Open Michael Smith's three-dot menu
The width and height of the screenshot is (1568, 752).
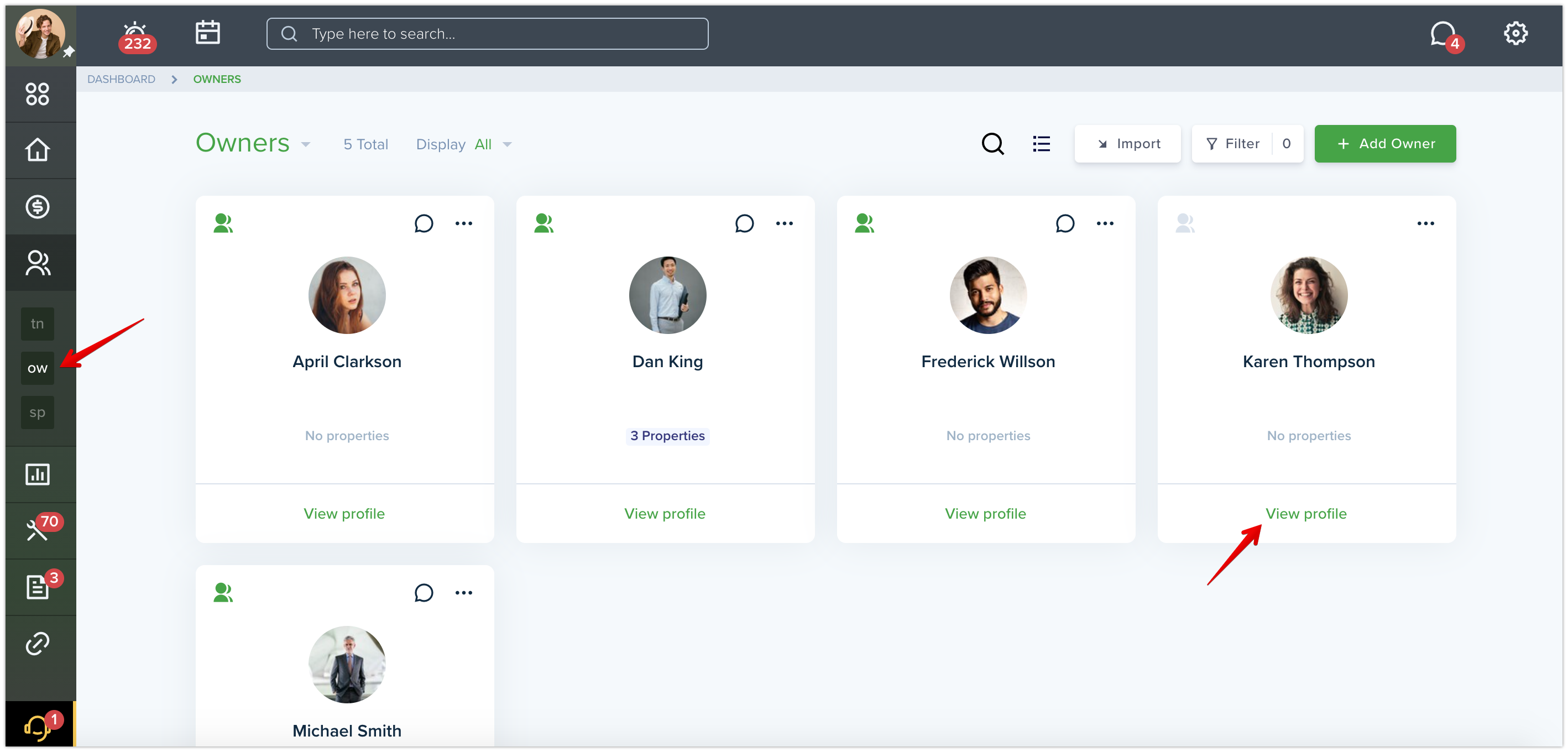(464, 592)
